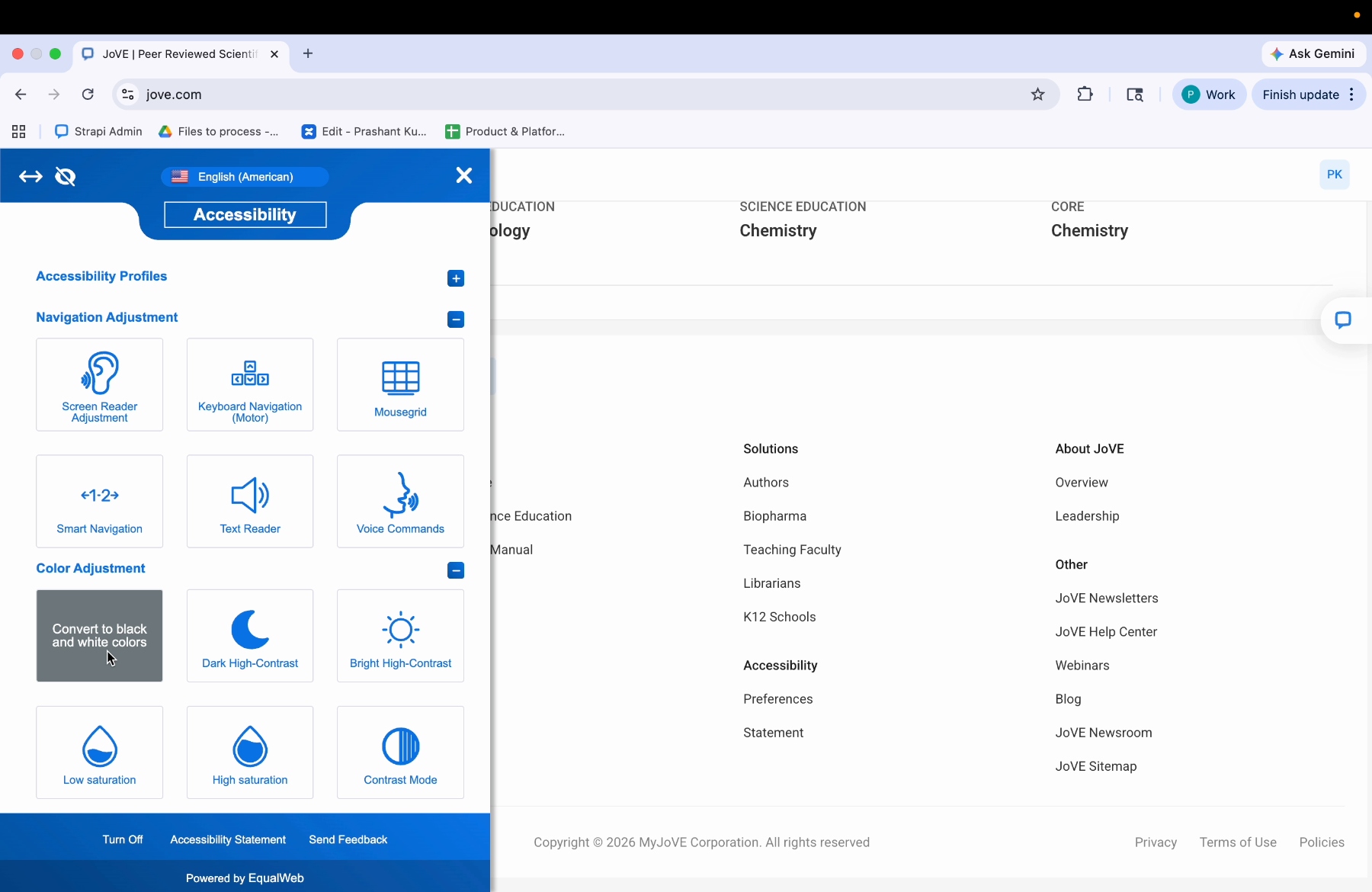The height and width of the screenshot is (892, 1372).
Task: Enable Bright High-Contrast mode
Action: 400,636
